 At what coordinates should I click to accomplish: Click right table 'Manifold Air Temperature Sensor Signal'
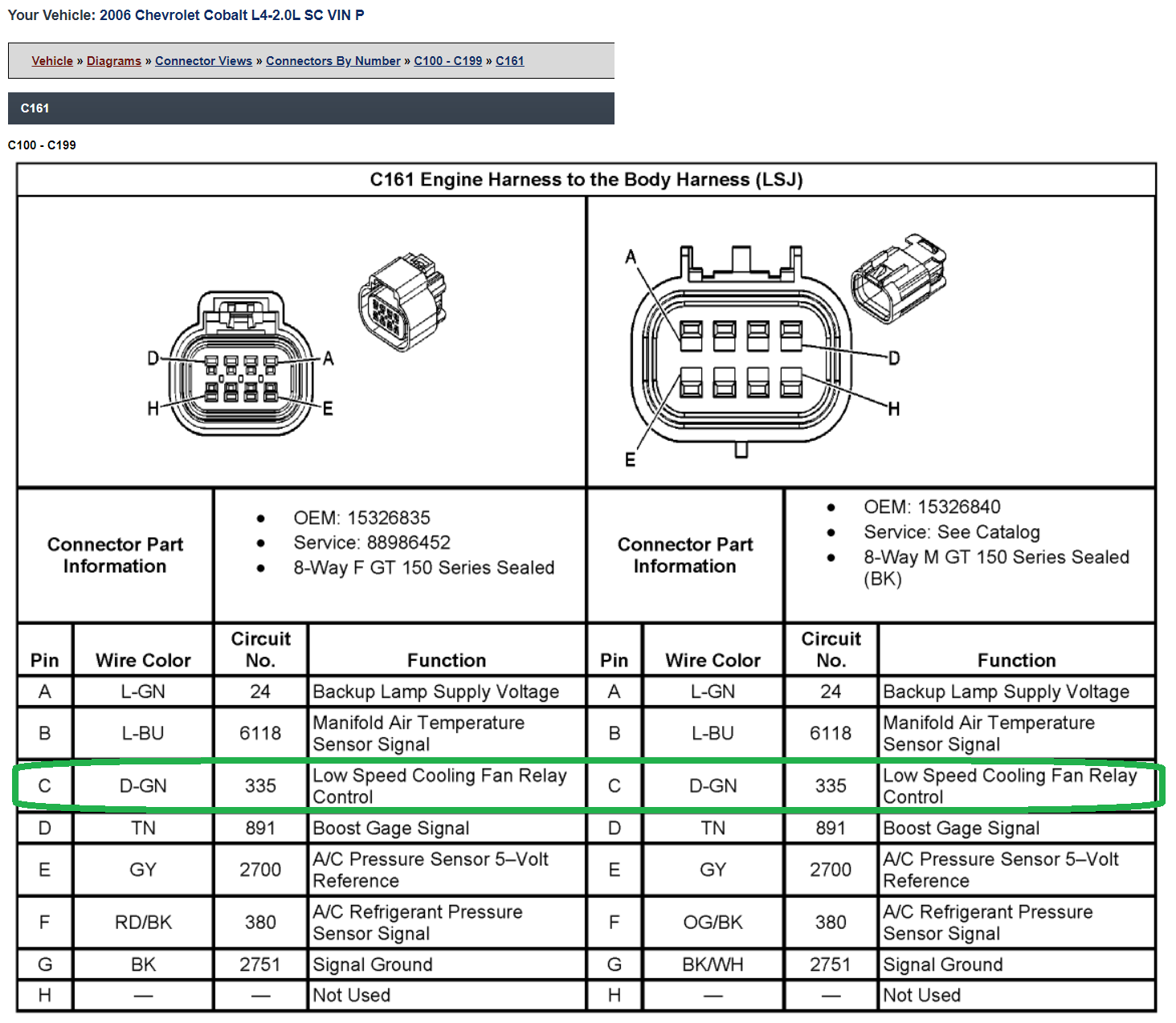point(989,733)
